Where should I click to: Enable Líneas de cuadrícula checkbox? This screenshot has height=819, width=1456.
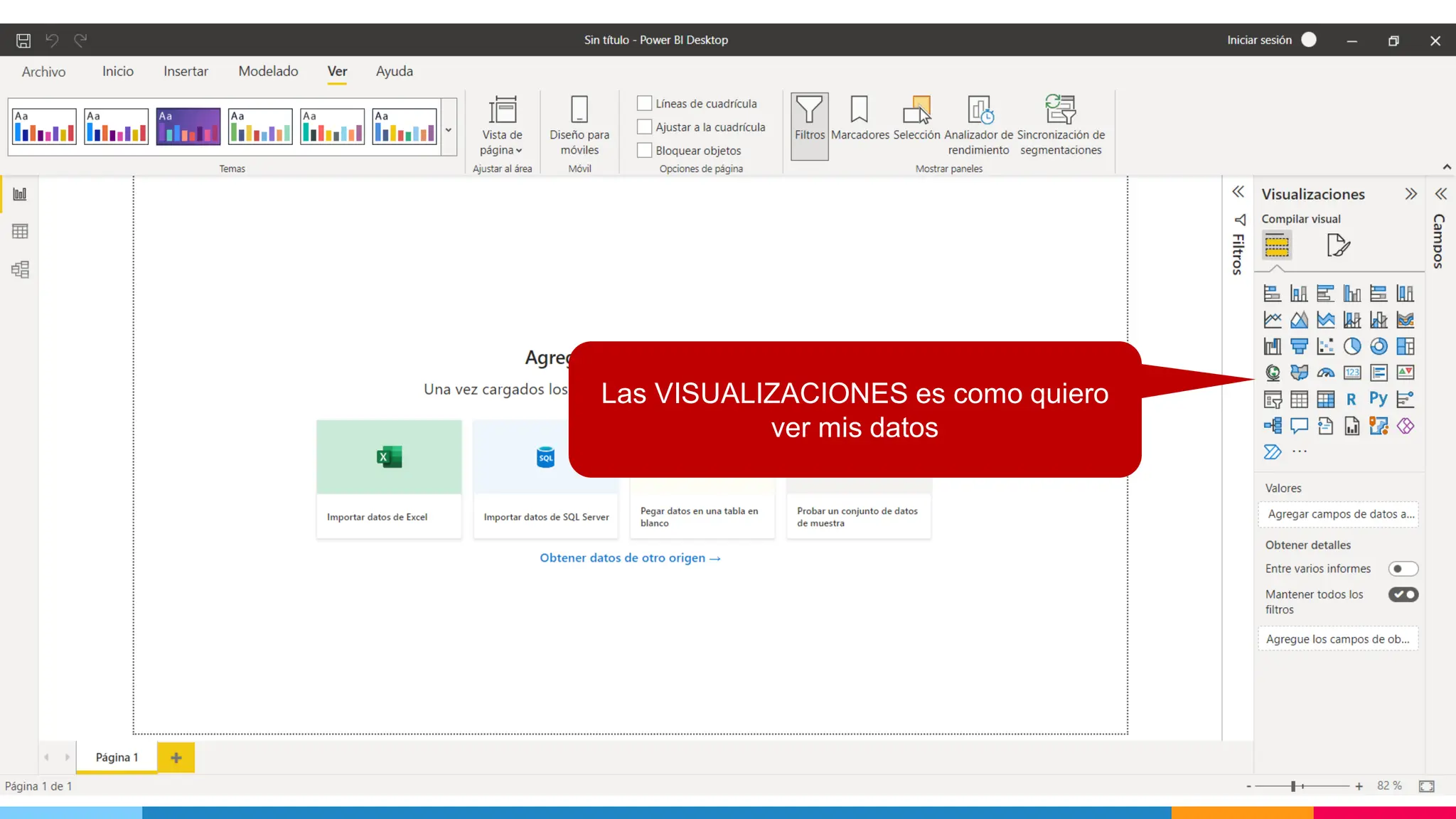point(644,103)
